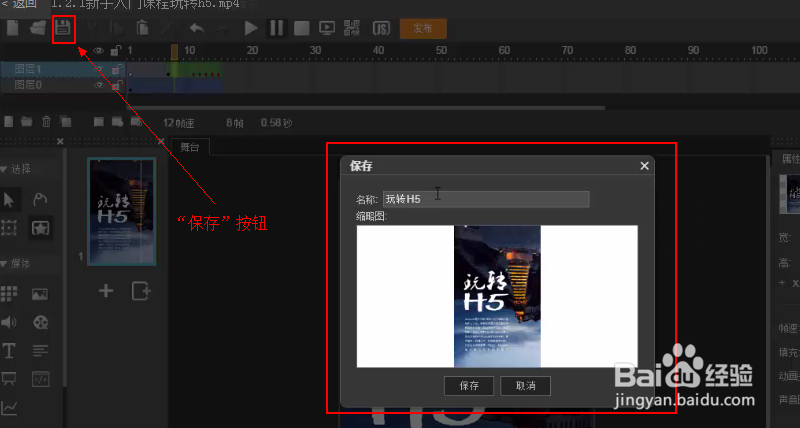Image resolution: width=800 pixels, height=428 pixels.
Task: Select the text T tool
Action: coord(9,350)
